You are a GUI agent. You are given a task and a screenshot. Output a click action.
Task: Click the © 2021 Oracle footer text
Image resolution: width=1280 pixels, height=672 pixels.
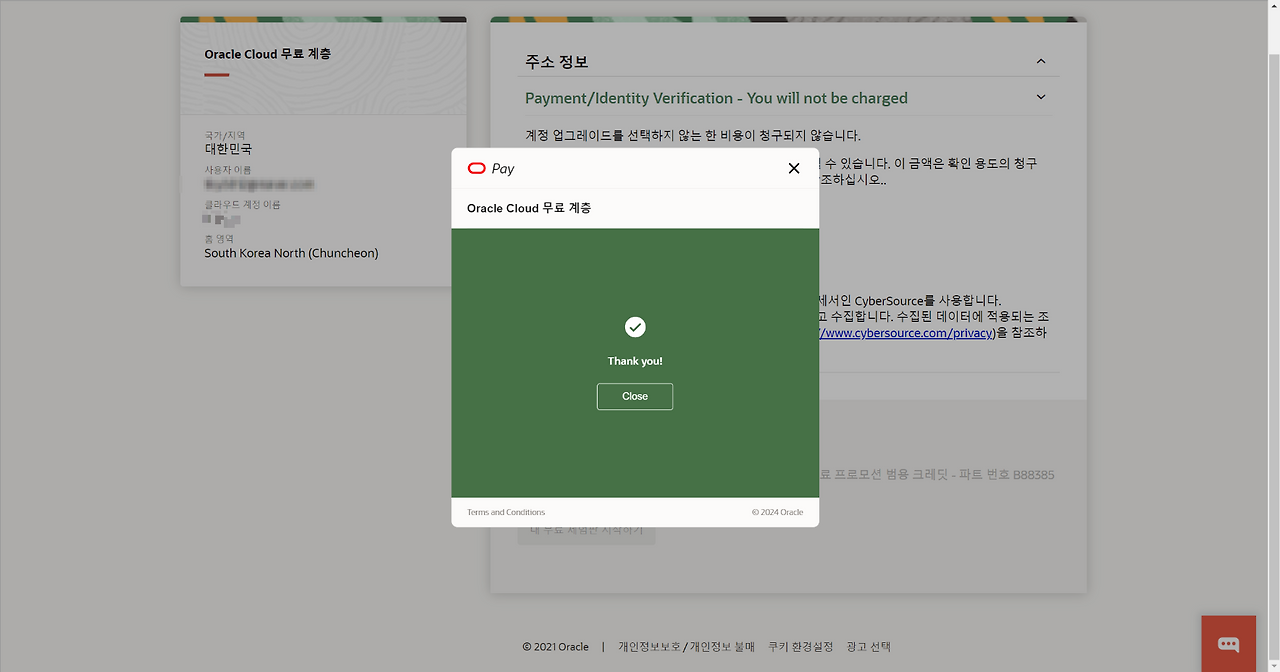pyautogui.click(x=555, y=647)
